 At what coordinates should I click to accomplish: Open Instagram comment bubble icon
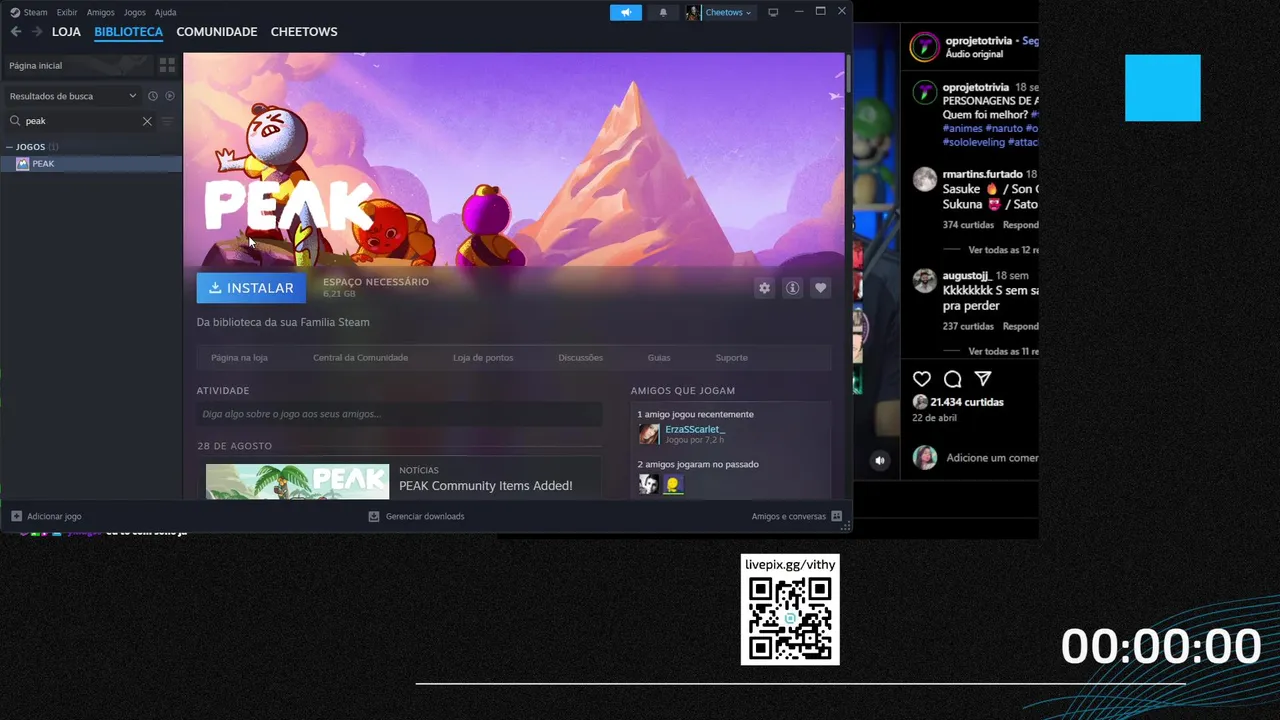click(953, 379)
